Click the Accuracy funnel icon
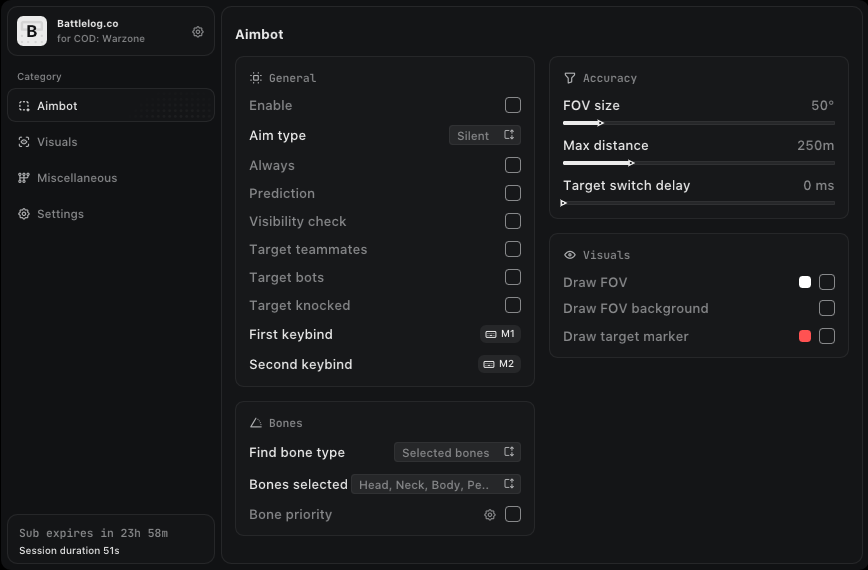This screenshot has height=570, width=868. (570, 77)
